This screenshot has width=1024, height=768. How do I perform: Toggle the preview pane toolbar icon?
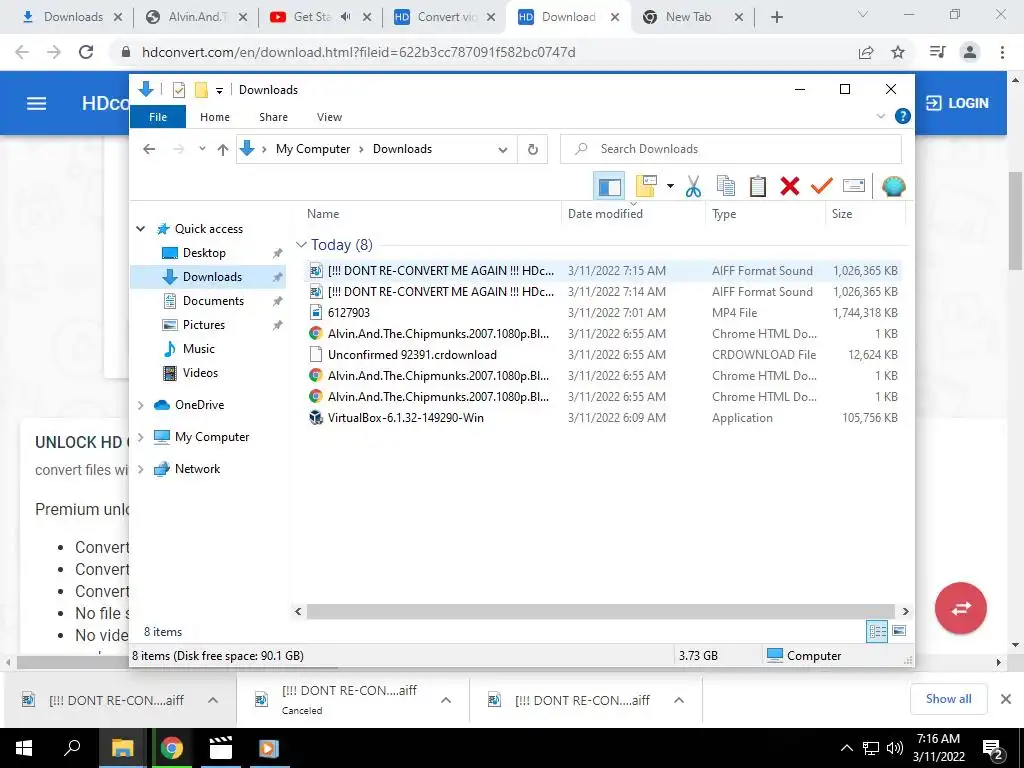tap(609, 187)
